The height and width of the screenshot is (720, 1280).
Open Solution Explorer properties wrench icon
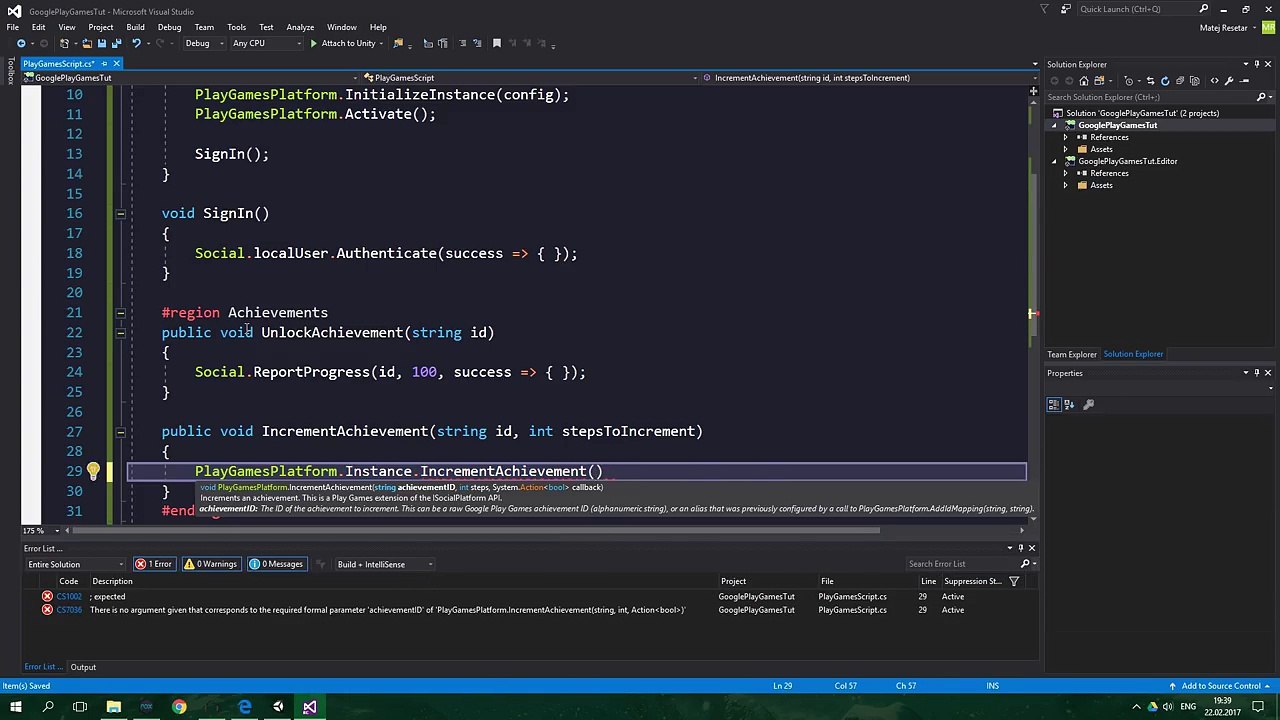point(1229,81)
